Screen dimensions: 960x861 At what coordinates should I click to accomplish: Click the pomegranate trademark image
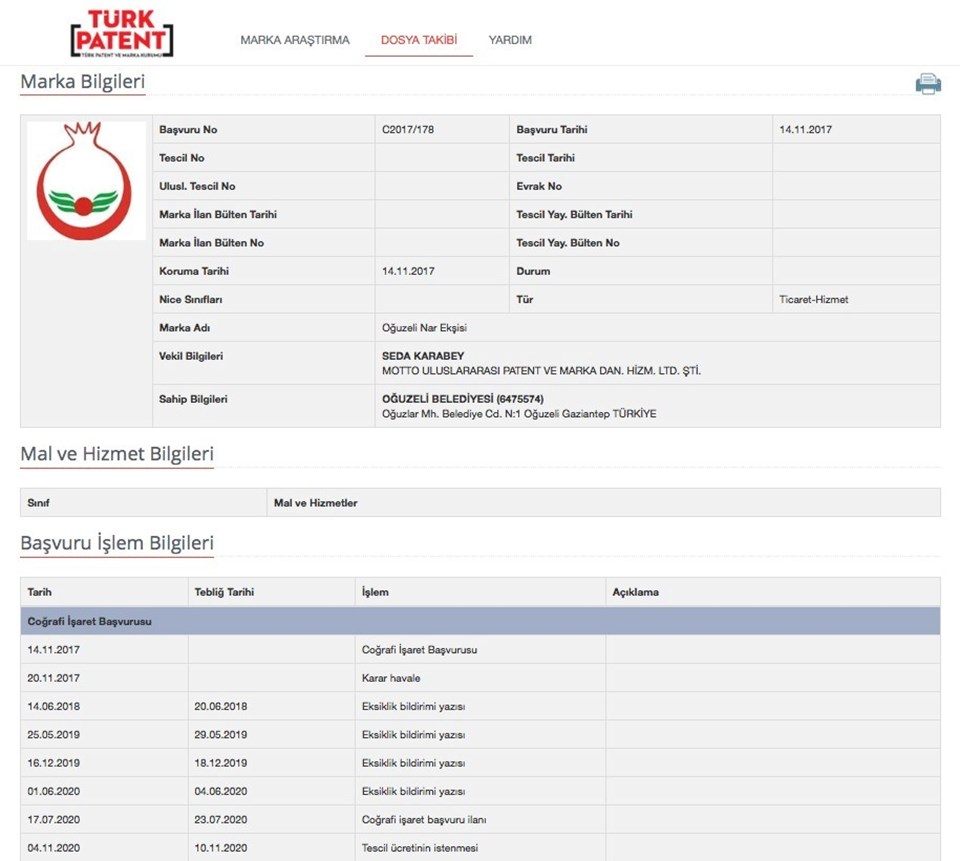tap(85, 181)
